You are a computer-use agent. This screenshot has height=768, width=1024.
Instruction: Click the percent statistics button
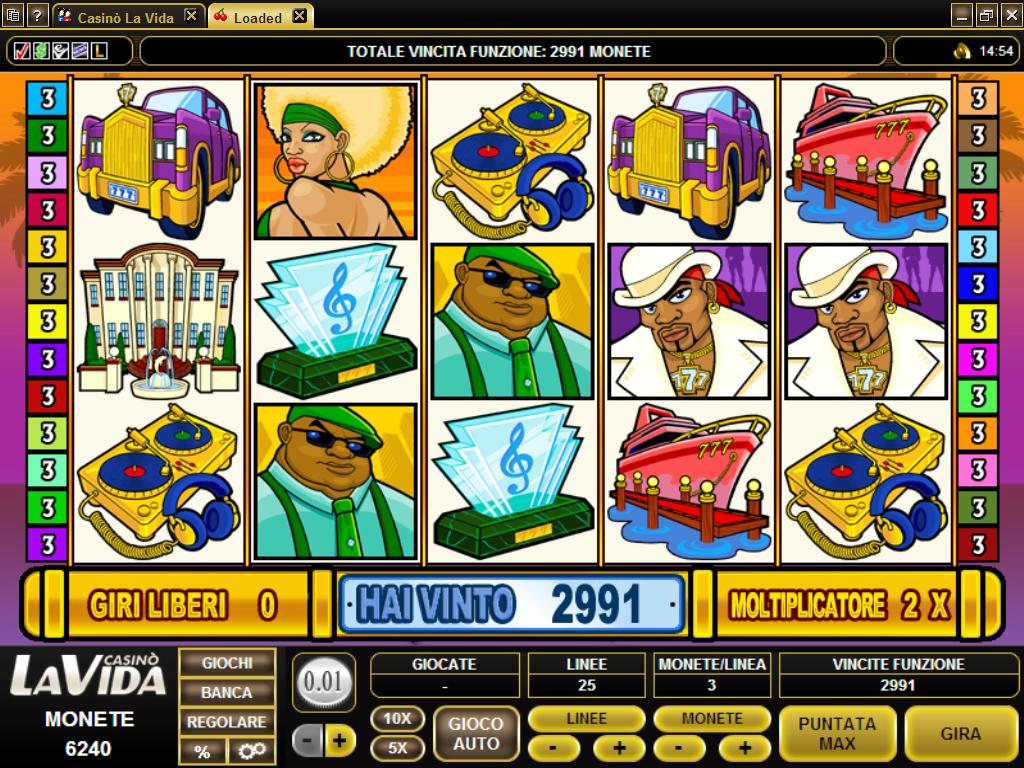202,751
